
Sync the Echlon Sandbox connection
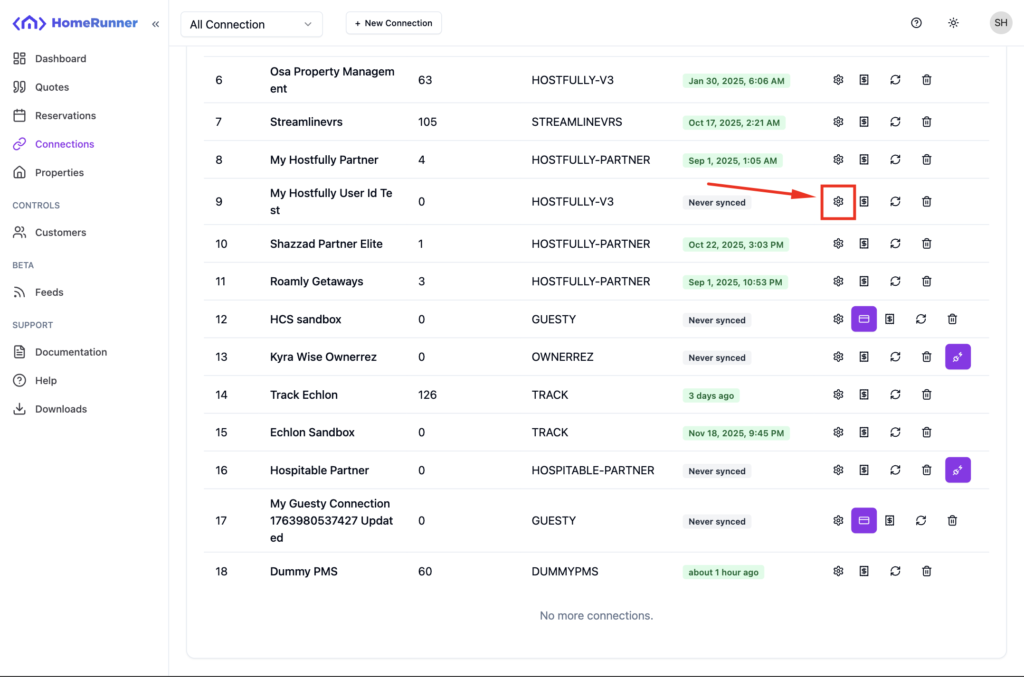point(895,433)
